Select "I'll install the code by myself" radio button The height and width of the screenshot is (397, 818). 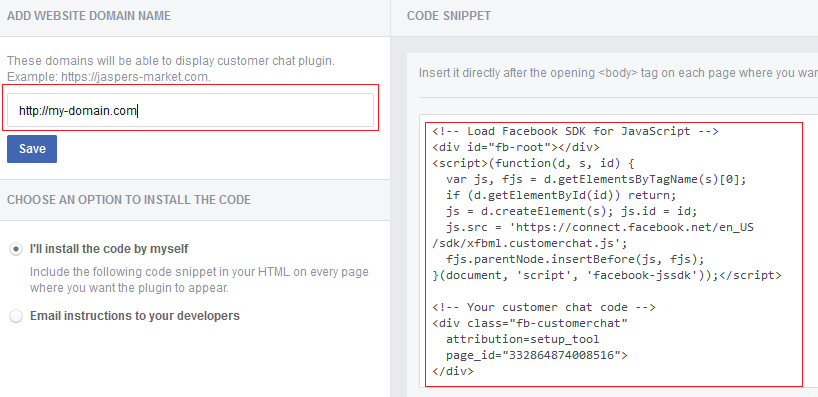pos(16,249)
